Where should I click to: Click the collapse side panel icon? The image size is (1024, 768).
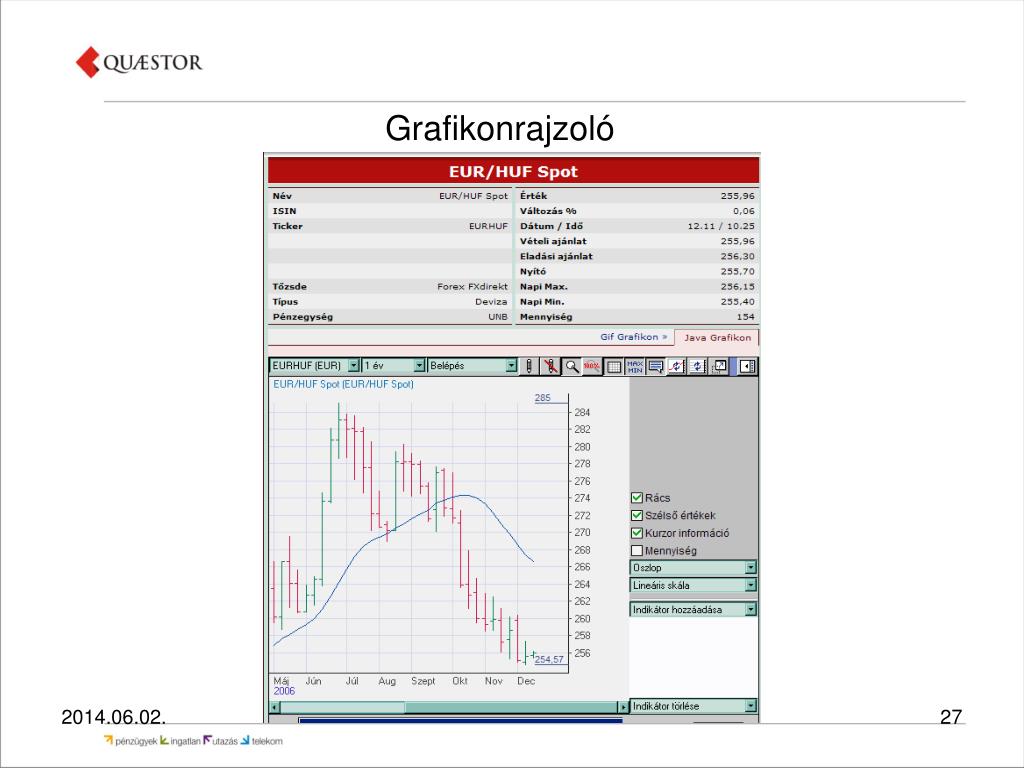[747, 366]
